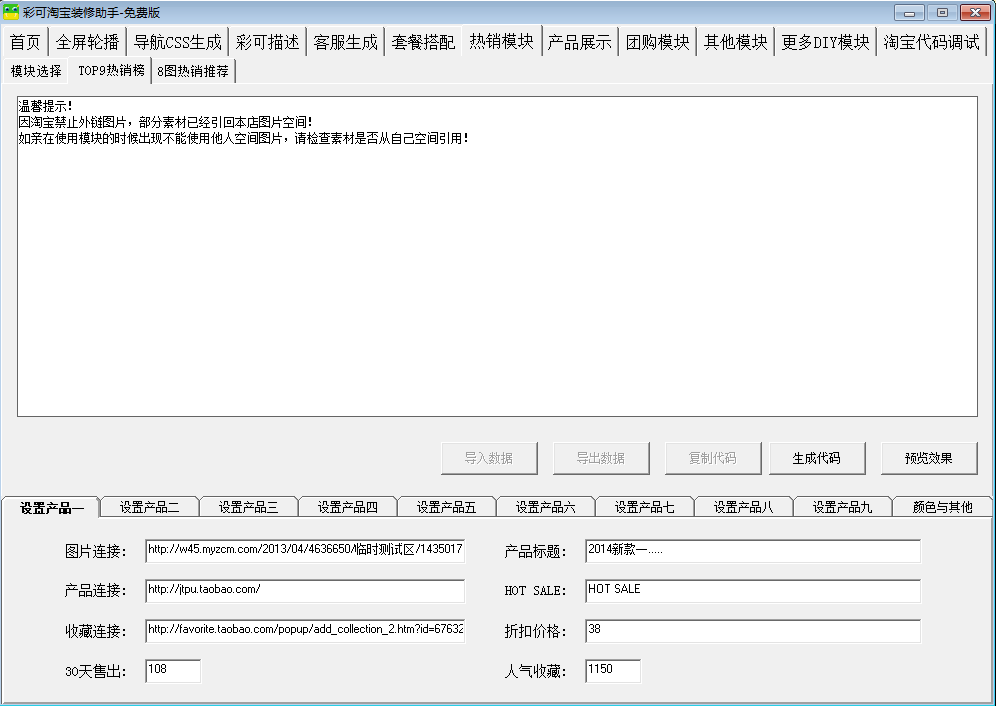The height and width of the screenshot is (706, 996).
Task: Minimize the application window
Action: click(x=908, y=12)
